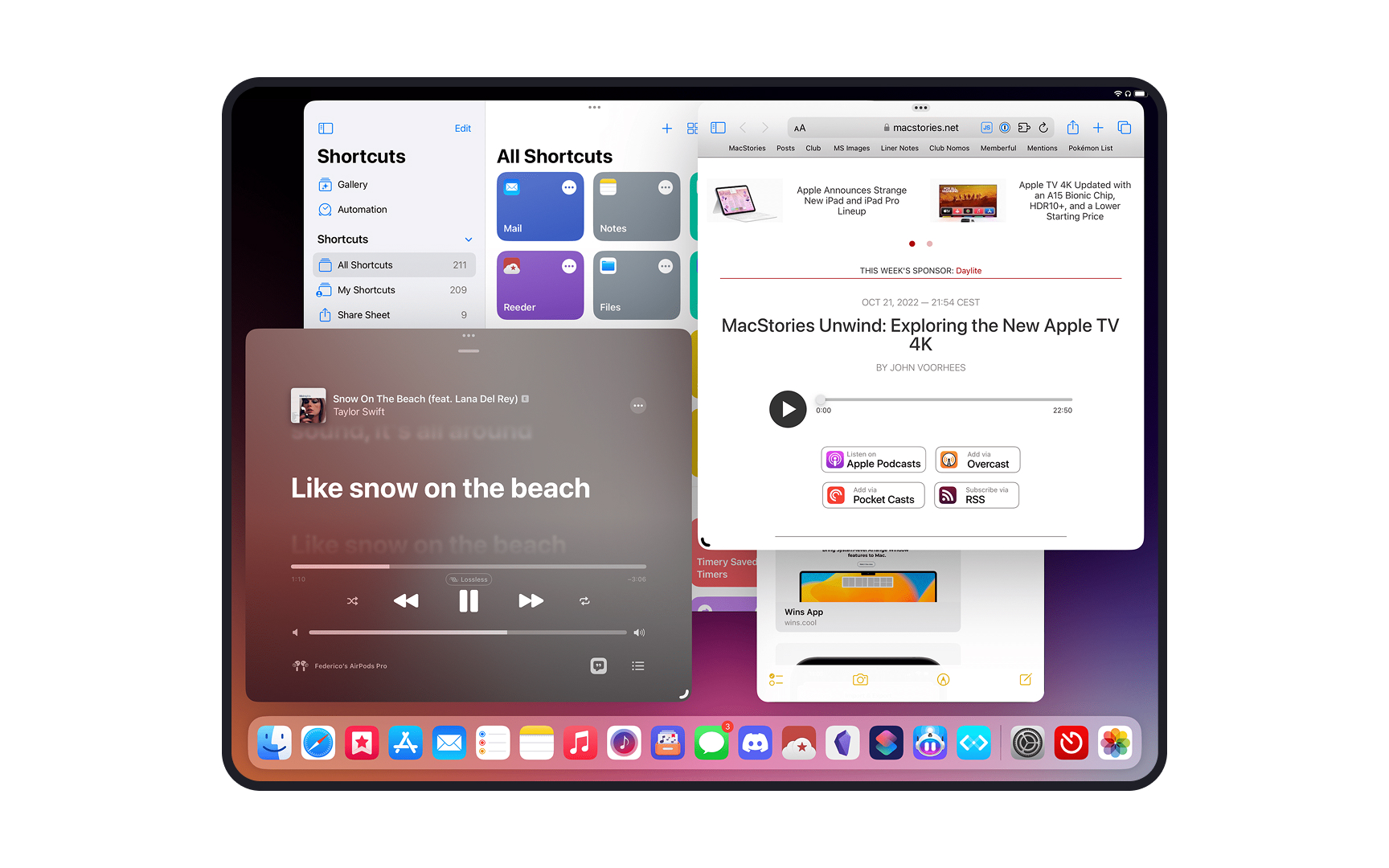Open the AA page settings menu in Safari

click(800, 127)
